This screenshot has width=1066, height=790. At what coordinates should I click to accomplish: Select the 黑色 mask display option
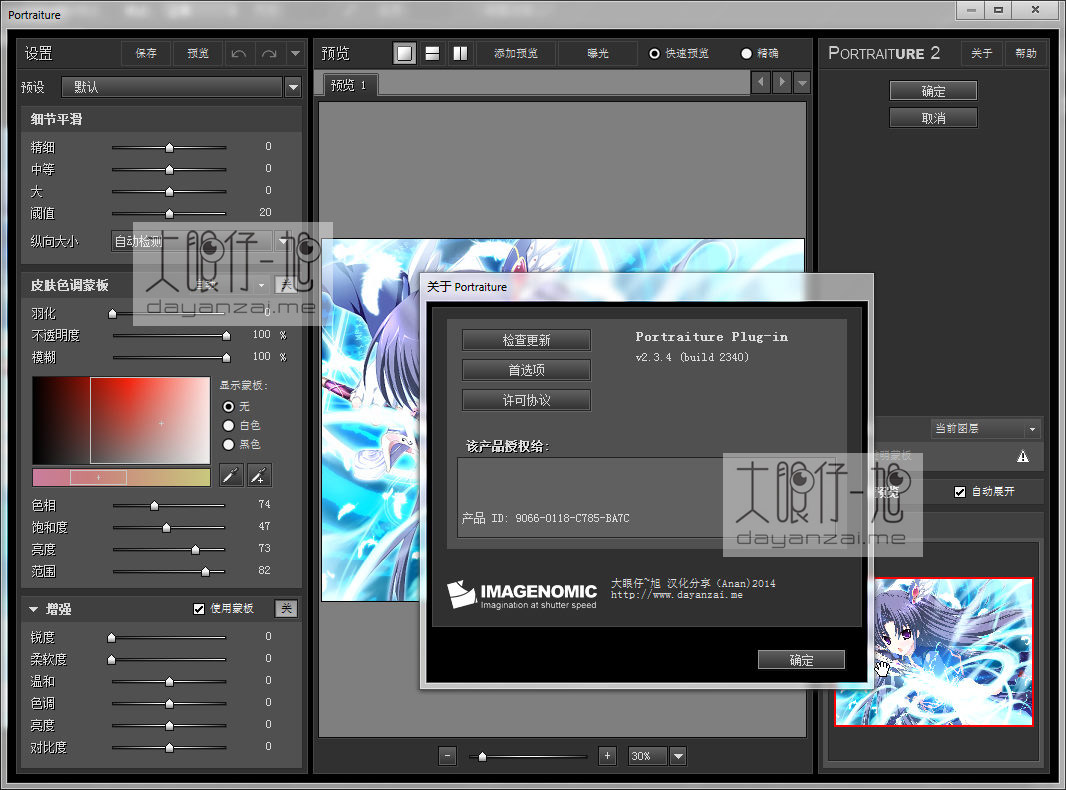[x=228, y=445]
